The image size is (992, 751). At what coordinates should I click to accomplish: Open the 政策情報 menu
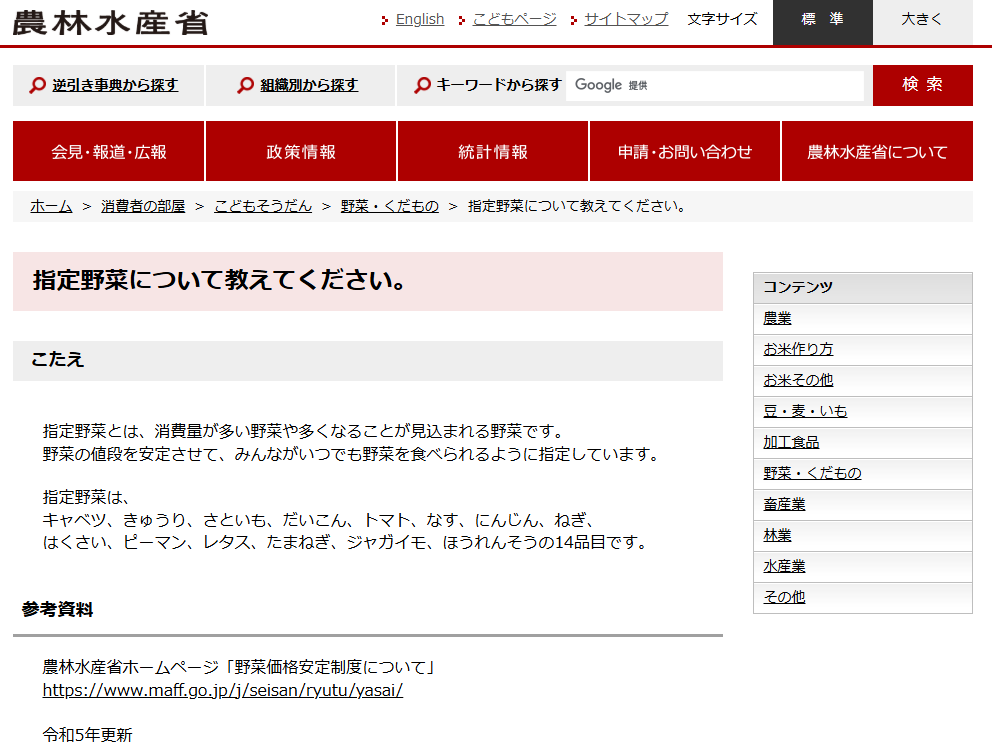[x=301, y=151]
